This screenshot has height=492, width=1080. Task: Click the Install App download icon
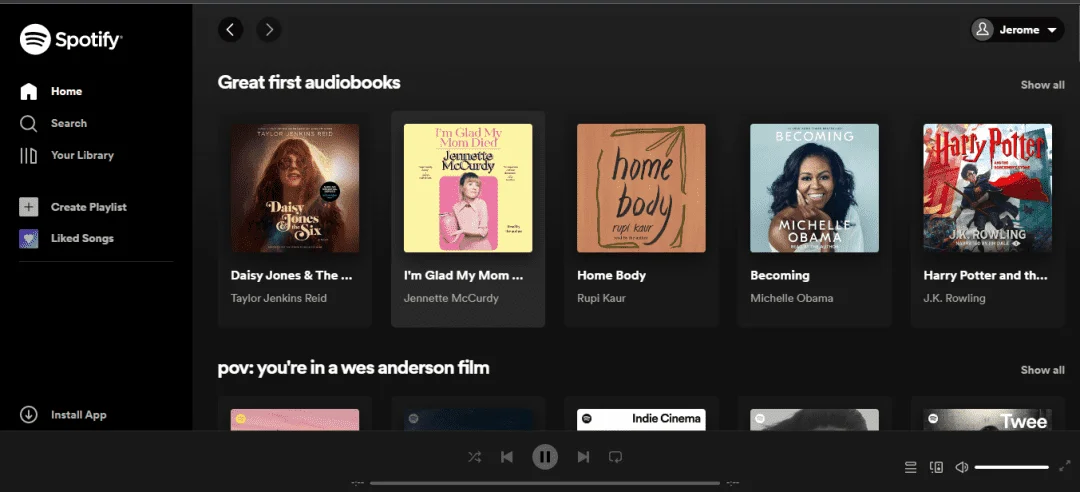click(28, 415)
